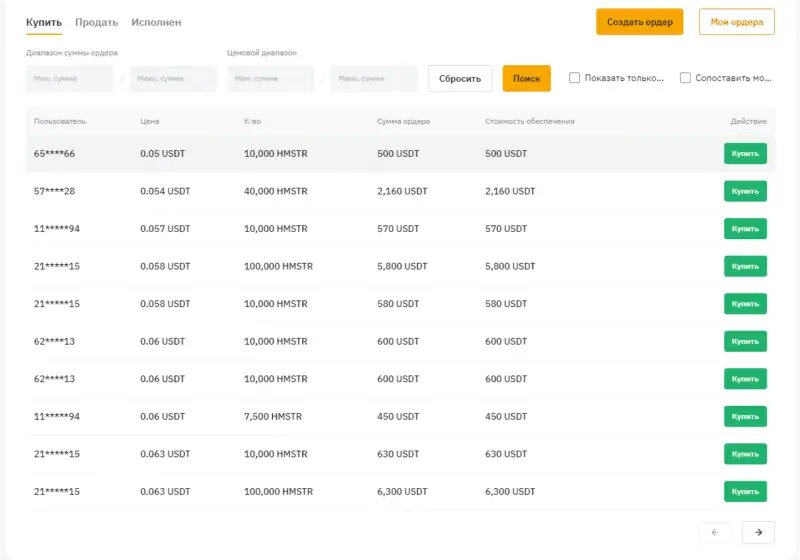The image size is (800, 560).
Task: Buy the 0.057 USDT order from 11*****94
Action: (745, 228)
